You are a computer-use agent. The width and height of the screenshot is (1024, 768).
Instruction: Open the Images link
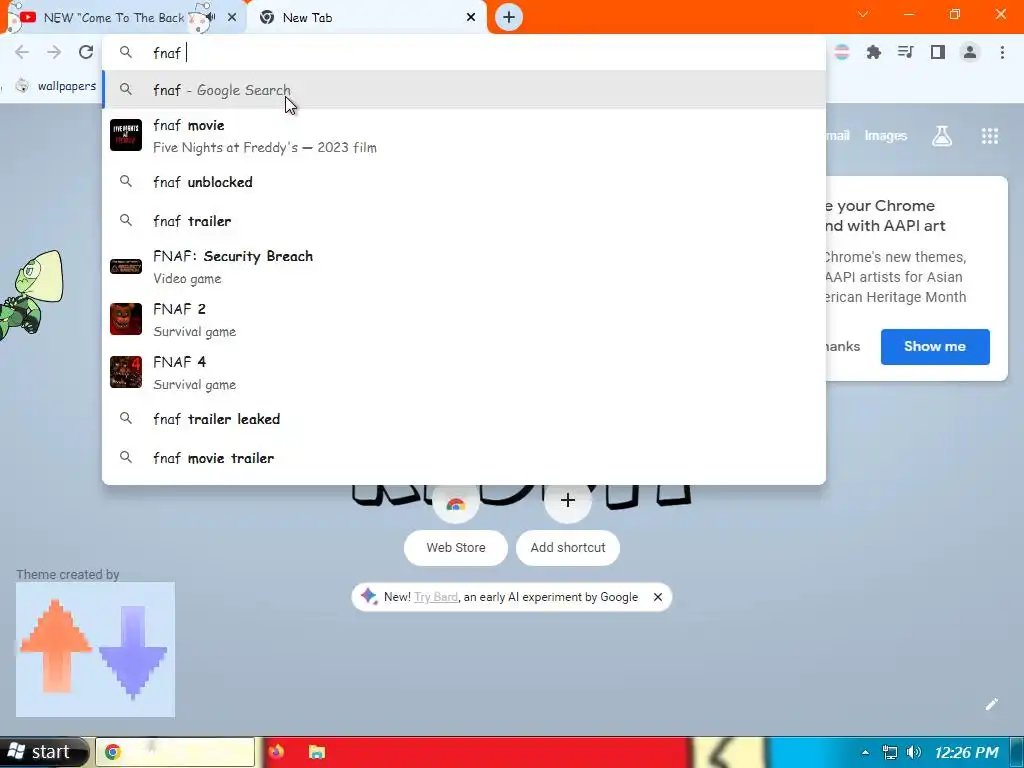pyautogui.click(x=886, y=136)
